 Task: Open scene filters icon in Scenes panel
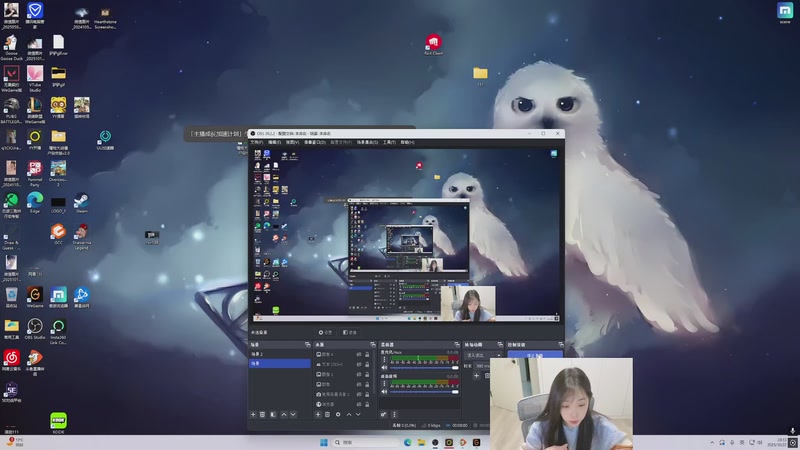273,414
